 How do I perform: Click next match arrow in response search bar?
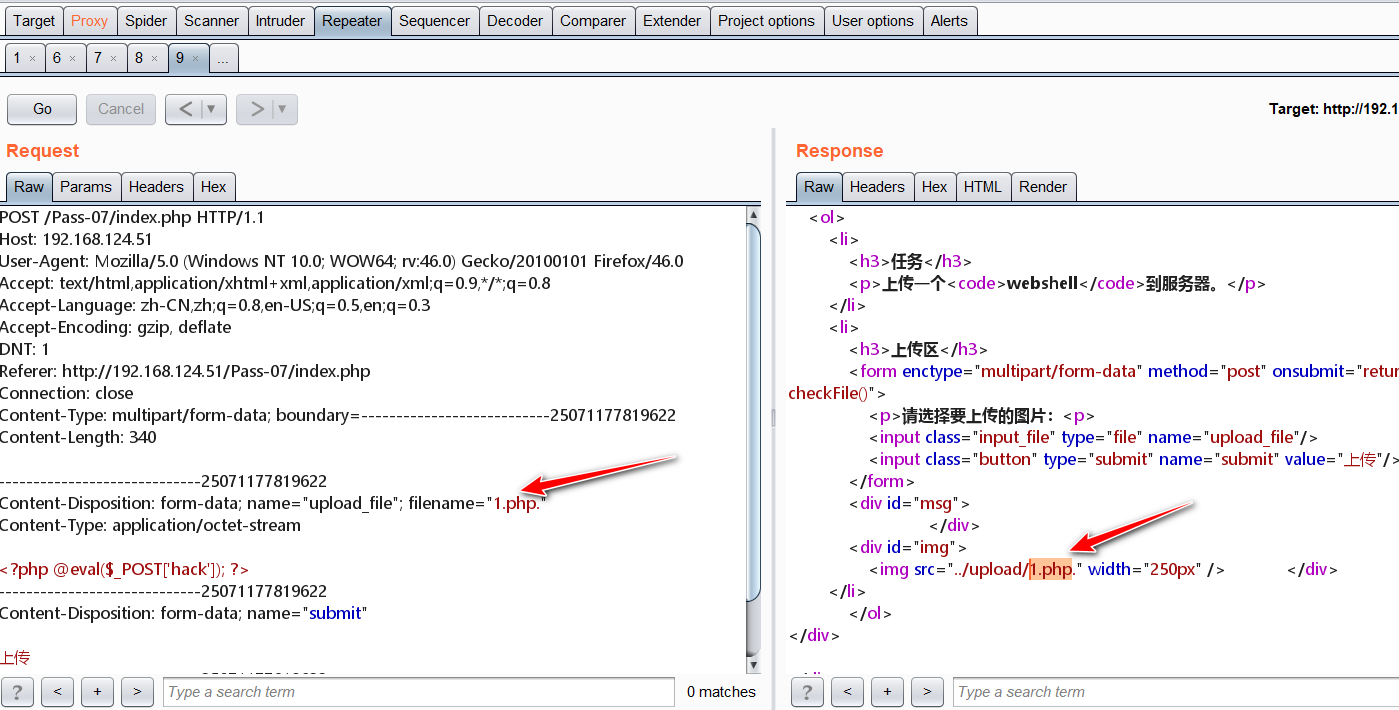coord(927,691)
